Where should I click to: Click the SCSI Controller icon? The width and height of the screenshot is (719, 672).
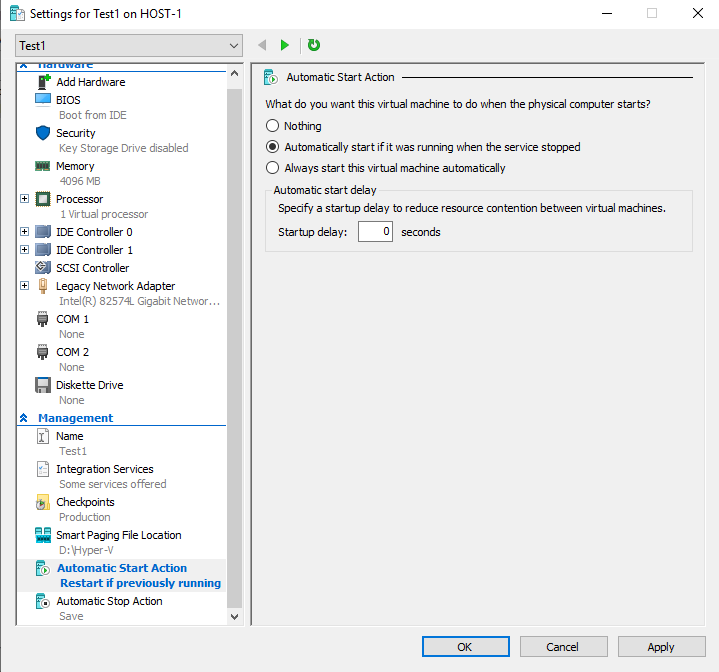tap(43, 268)
